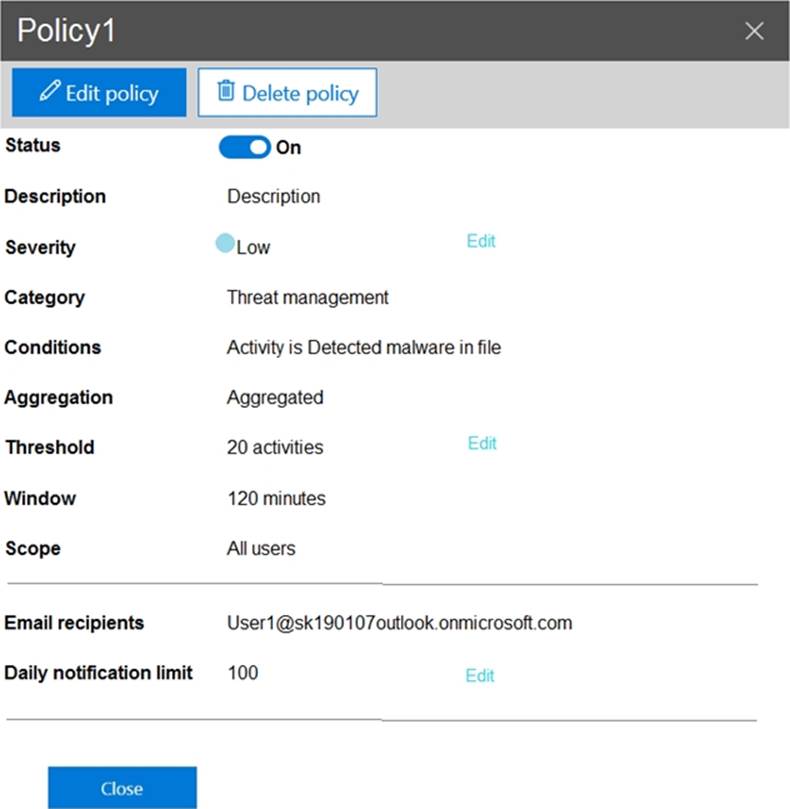Select the User1 email recipient address
The image size is (790, 809).
pos(399,622)
